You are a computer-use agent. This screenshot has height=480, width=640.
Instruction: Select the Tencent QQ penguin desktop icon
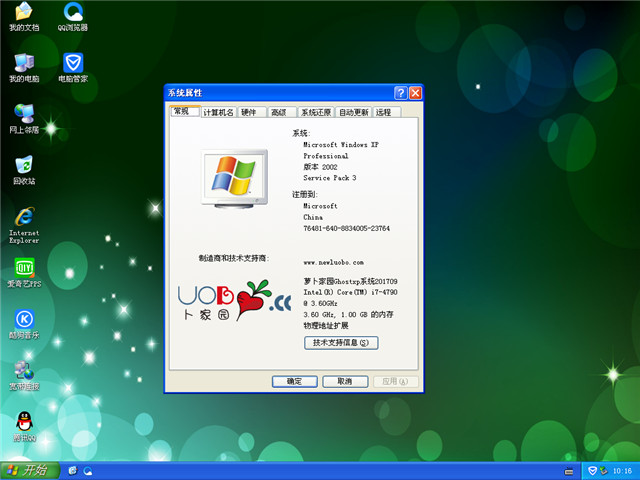[x=24, y=427]
